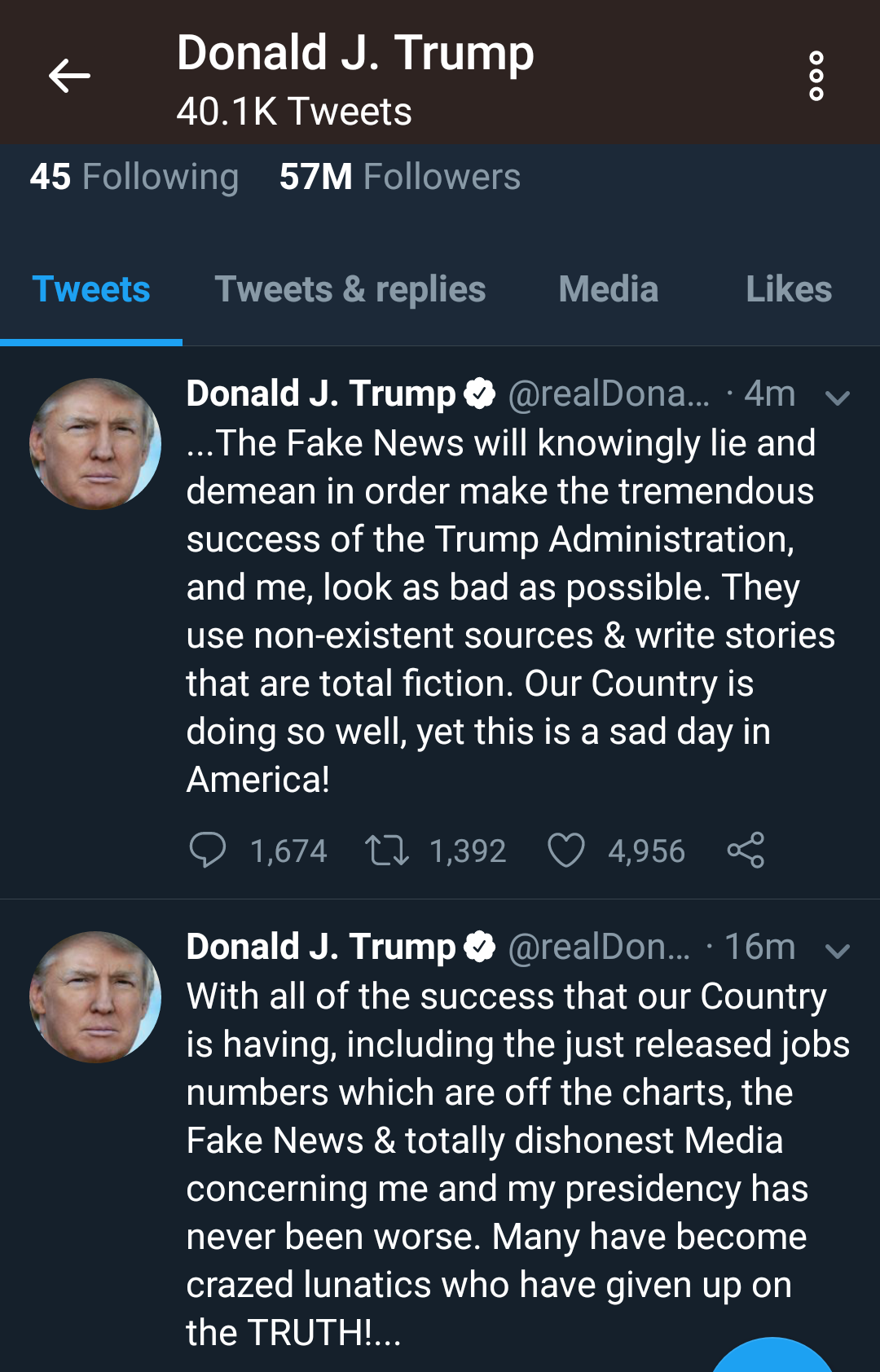Reply to the 4m-old tweet
The image size is (880, 1372).
coord(207,850)
